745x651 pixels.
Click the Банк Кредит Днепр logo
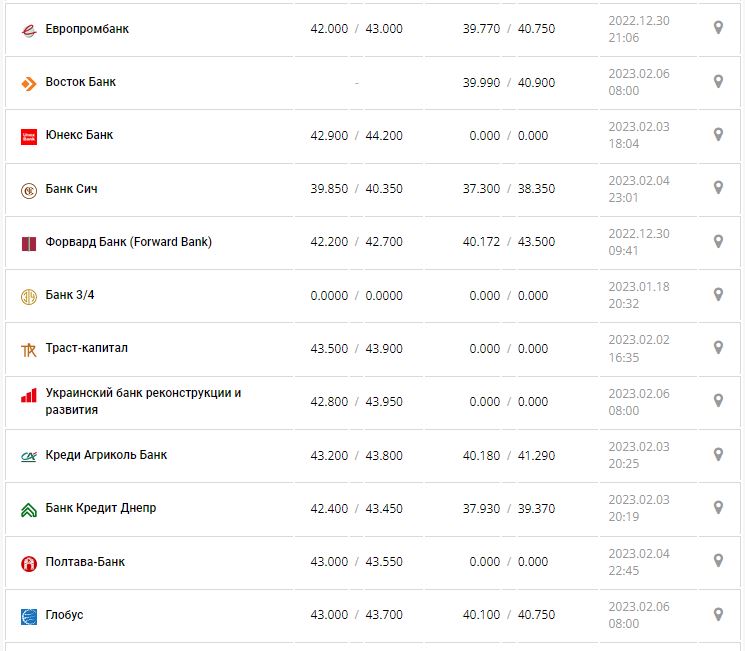click(x=28, y=509)
